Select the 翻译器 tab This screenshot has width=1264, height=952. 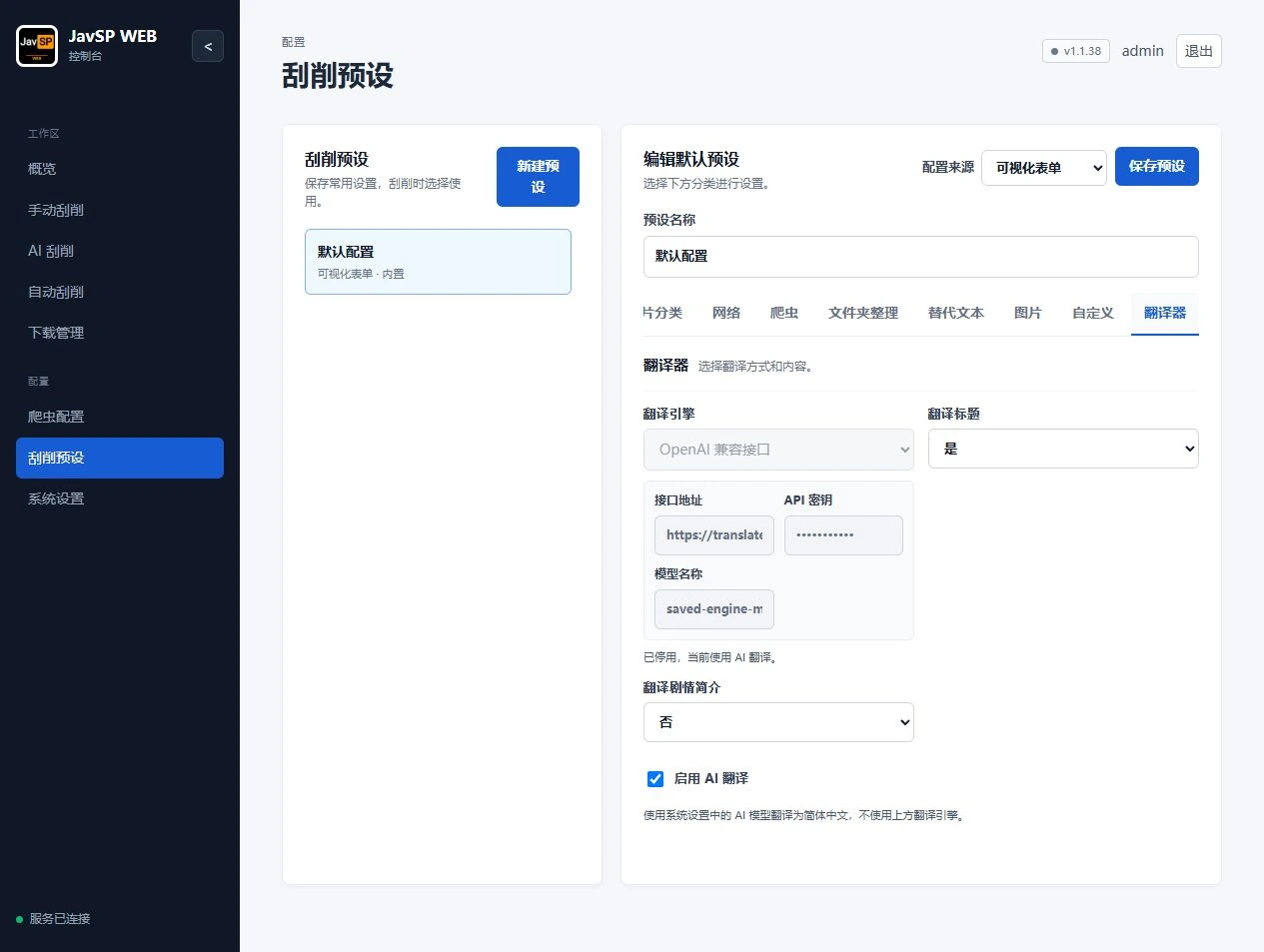(x=1165, y=313)
